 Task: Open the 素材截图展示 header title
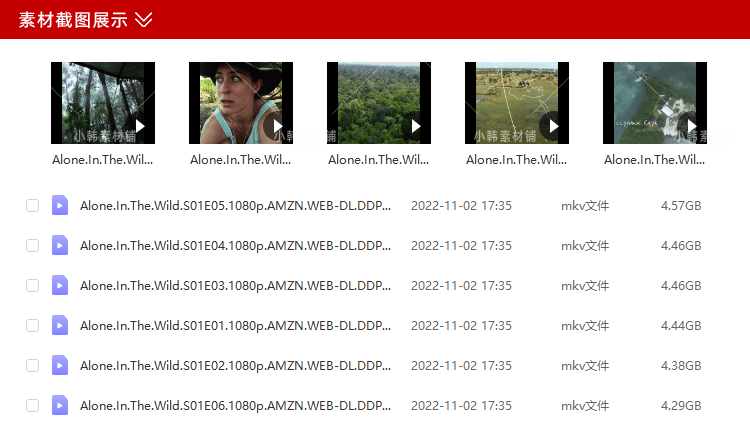pos(73,20)
